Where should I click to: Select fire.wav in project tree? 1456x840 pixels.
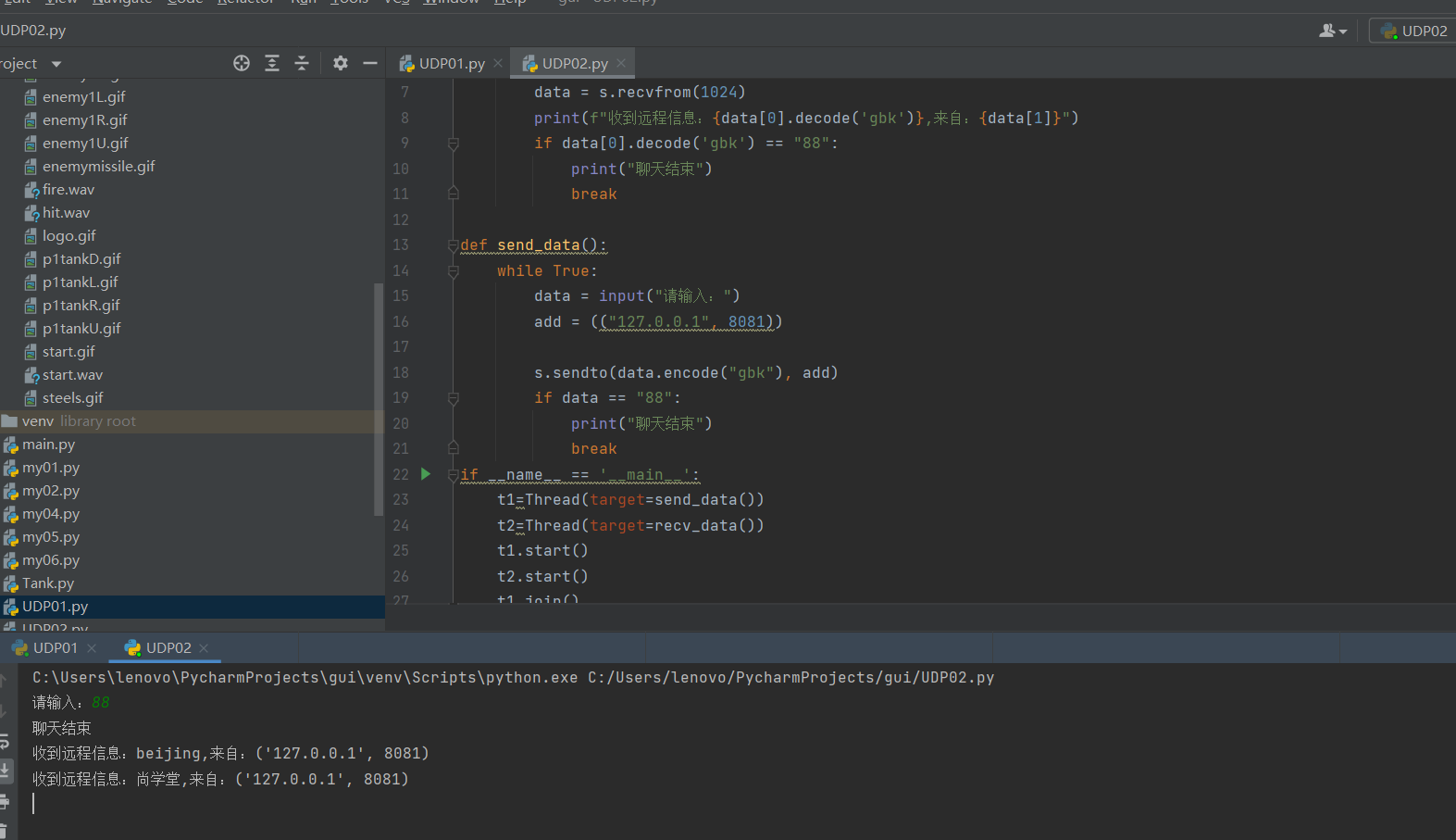[x=68, y=190]
